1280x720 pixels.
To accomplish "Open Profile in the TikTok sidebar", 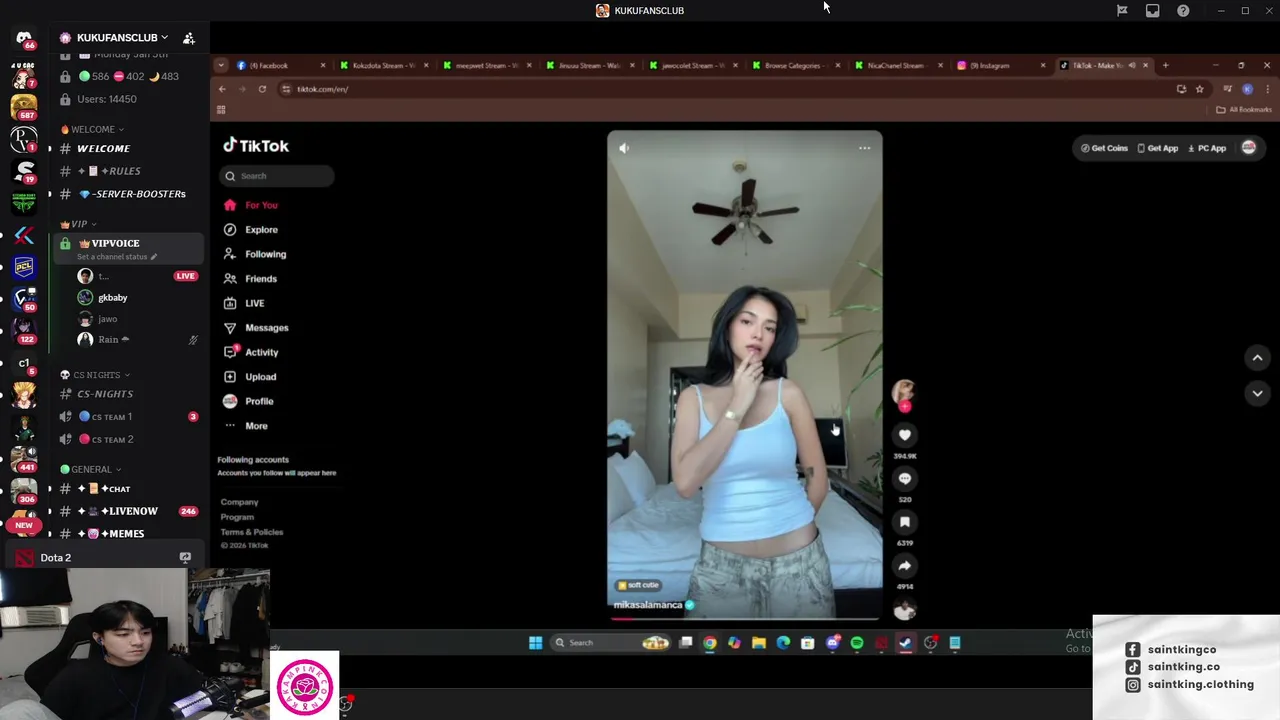I will 249,401.
